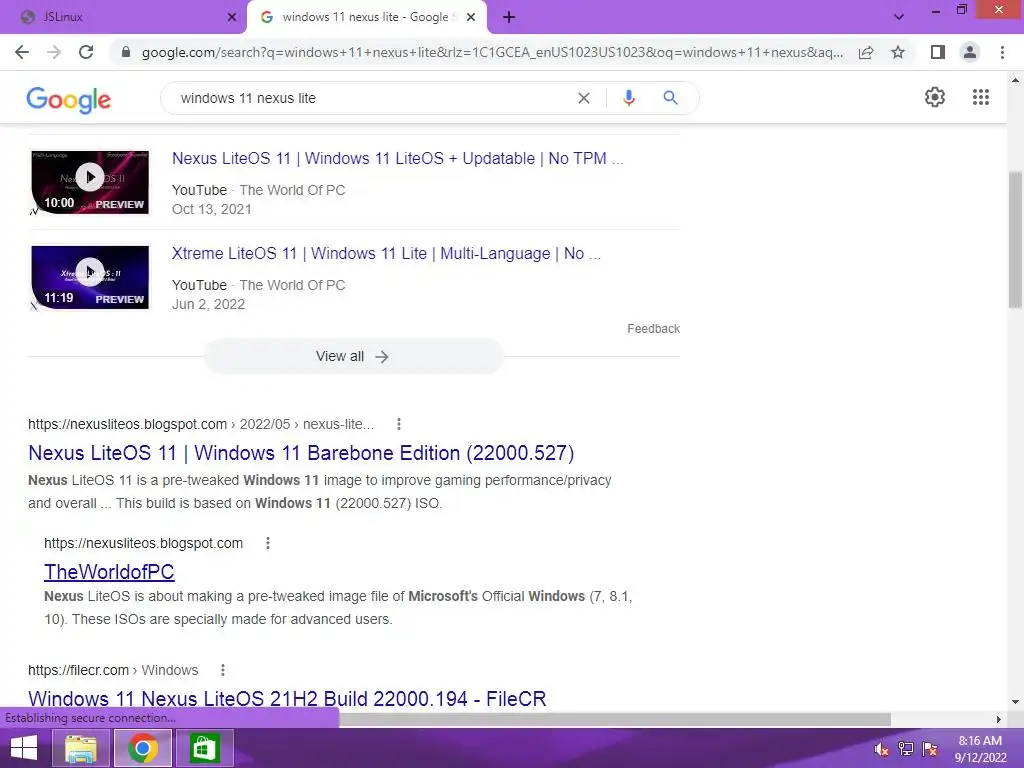Open options for nexusliteos 2022/05 result
Screen dimensions: 1024x768
coord(399,424)
